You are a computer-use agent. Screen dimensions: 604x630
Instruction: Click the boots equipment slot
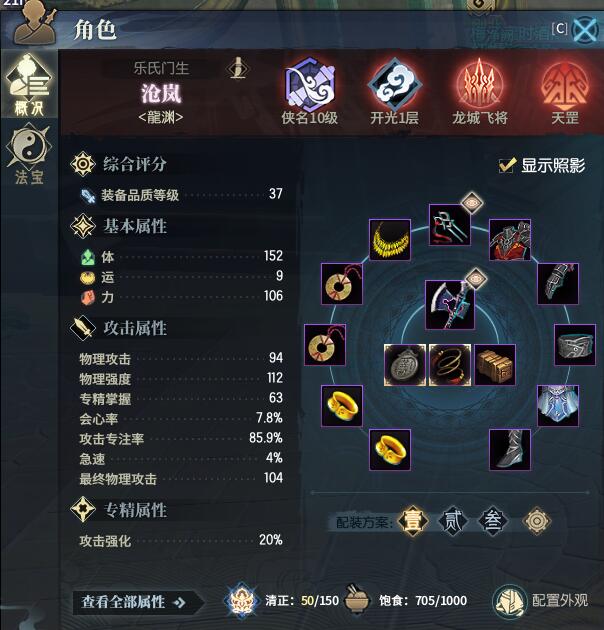click(x=510, y=450)
